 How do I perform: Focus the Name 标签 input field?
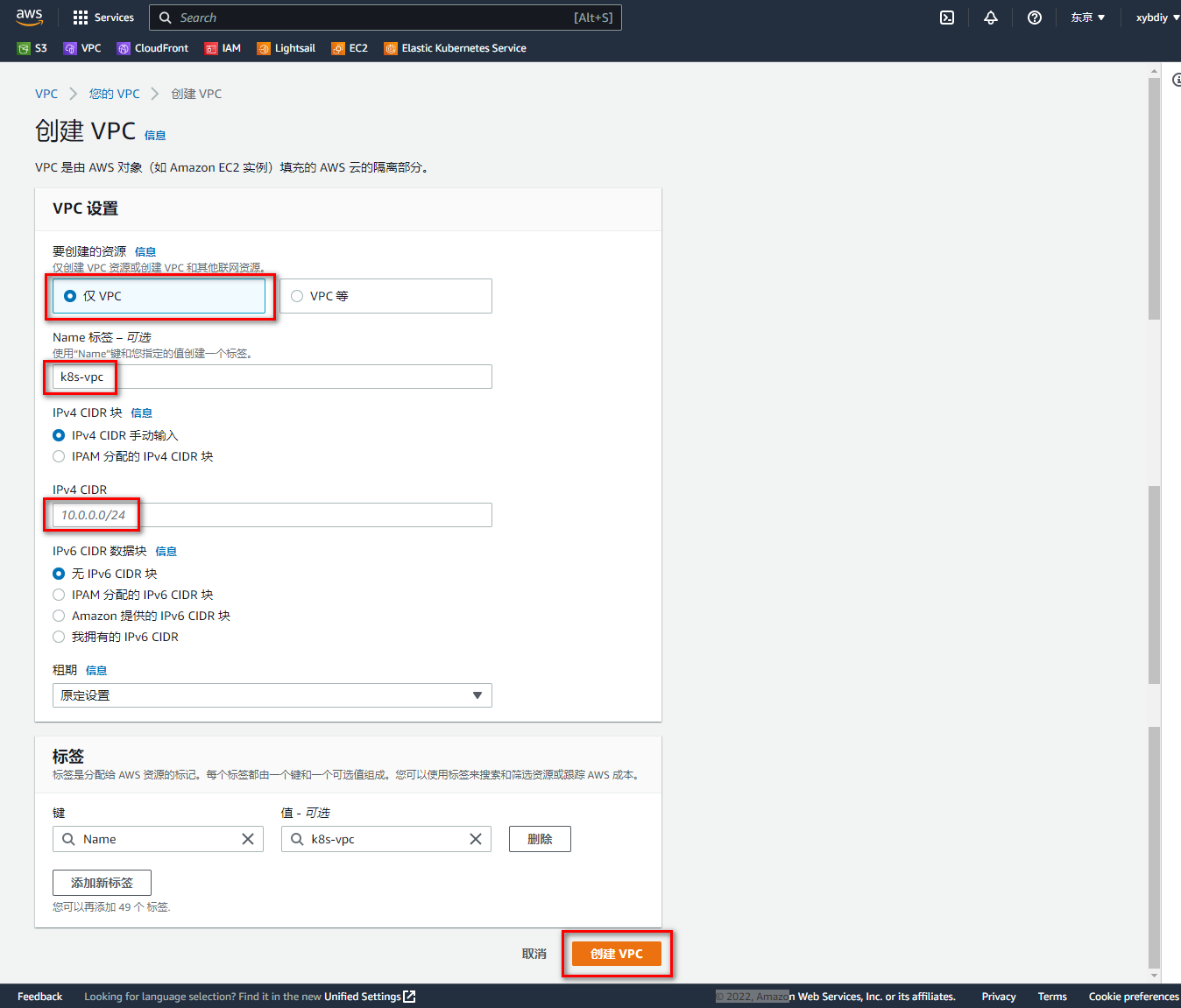pos(272,377)
